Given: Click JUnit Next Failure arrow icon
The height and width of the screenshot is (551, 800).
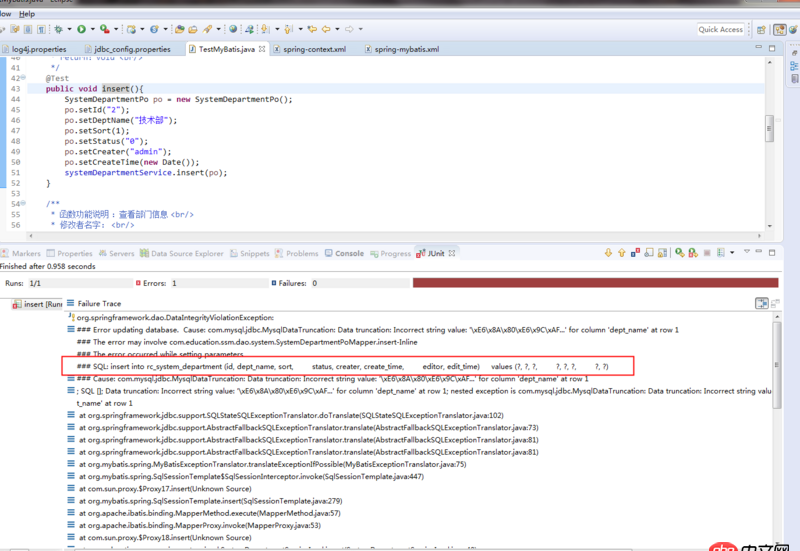Looking at the screenshot, I should click(607, 254).
